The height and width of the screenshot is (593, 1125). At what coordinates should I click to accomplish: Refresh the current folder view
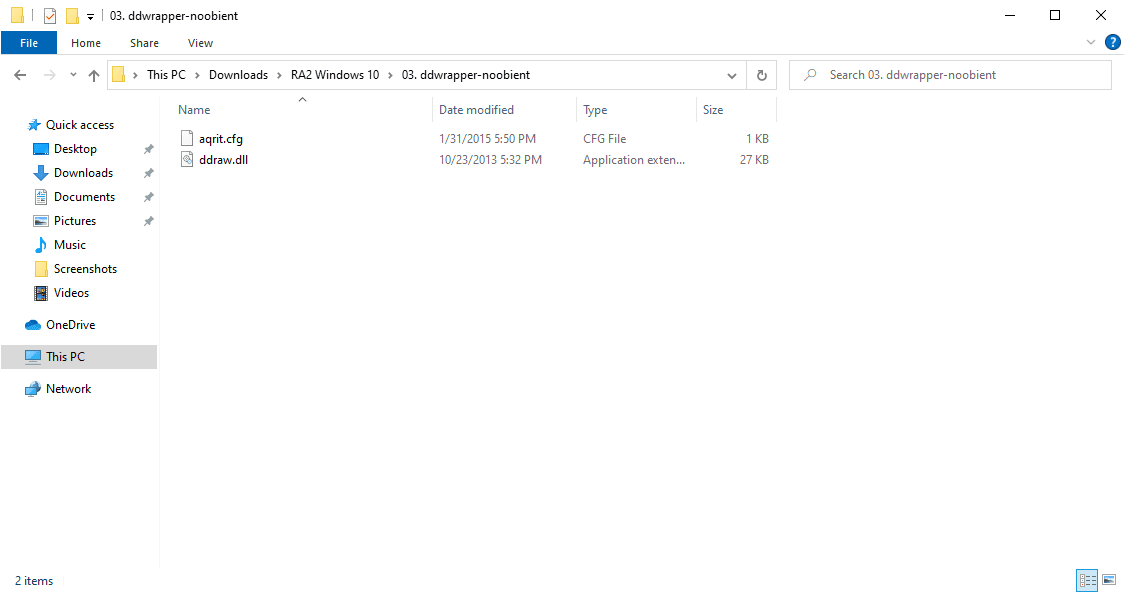762,75
